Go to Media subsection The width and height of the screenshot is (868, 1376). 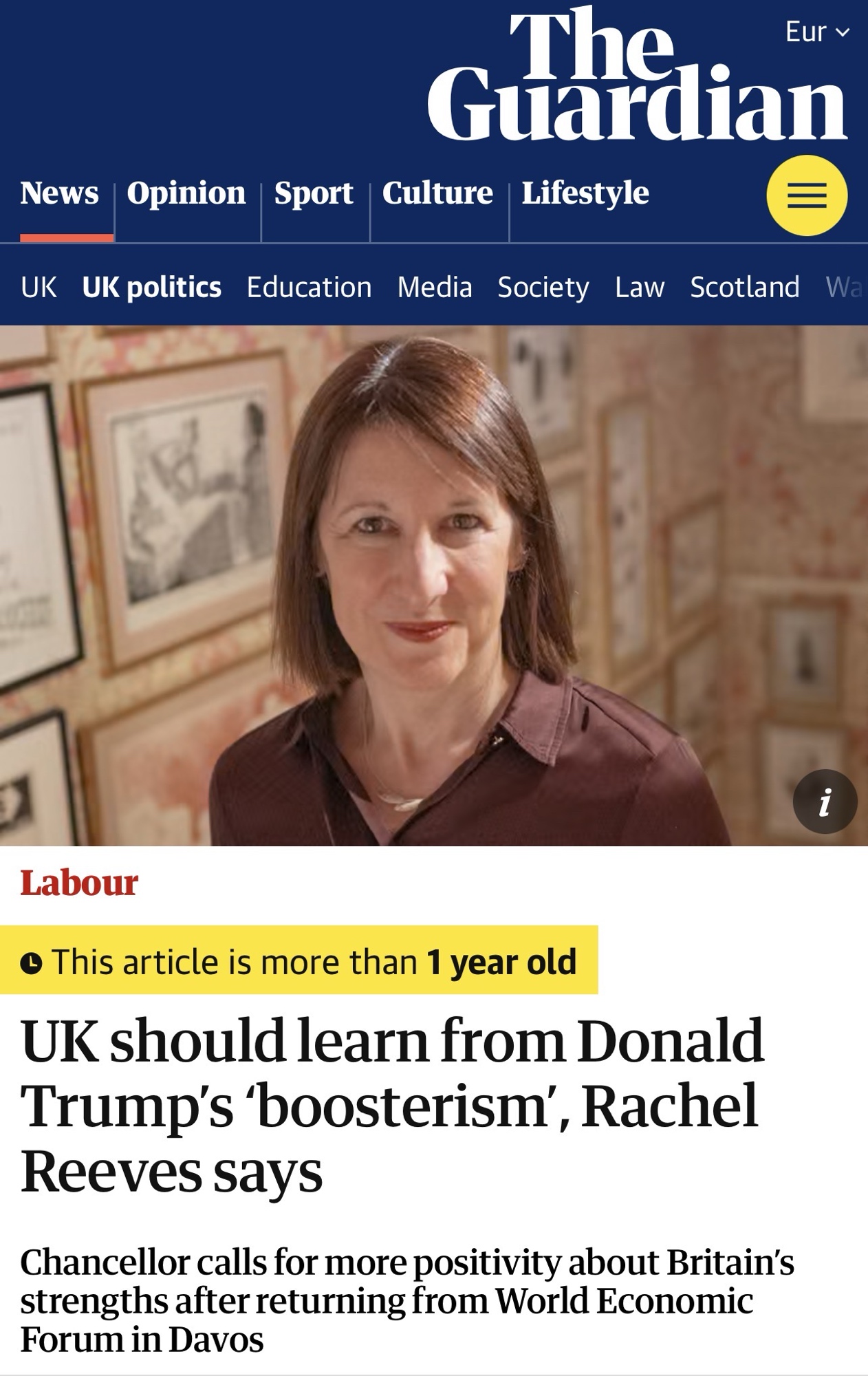435,287
